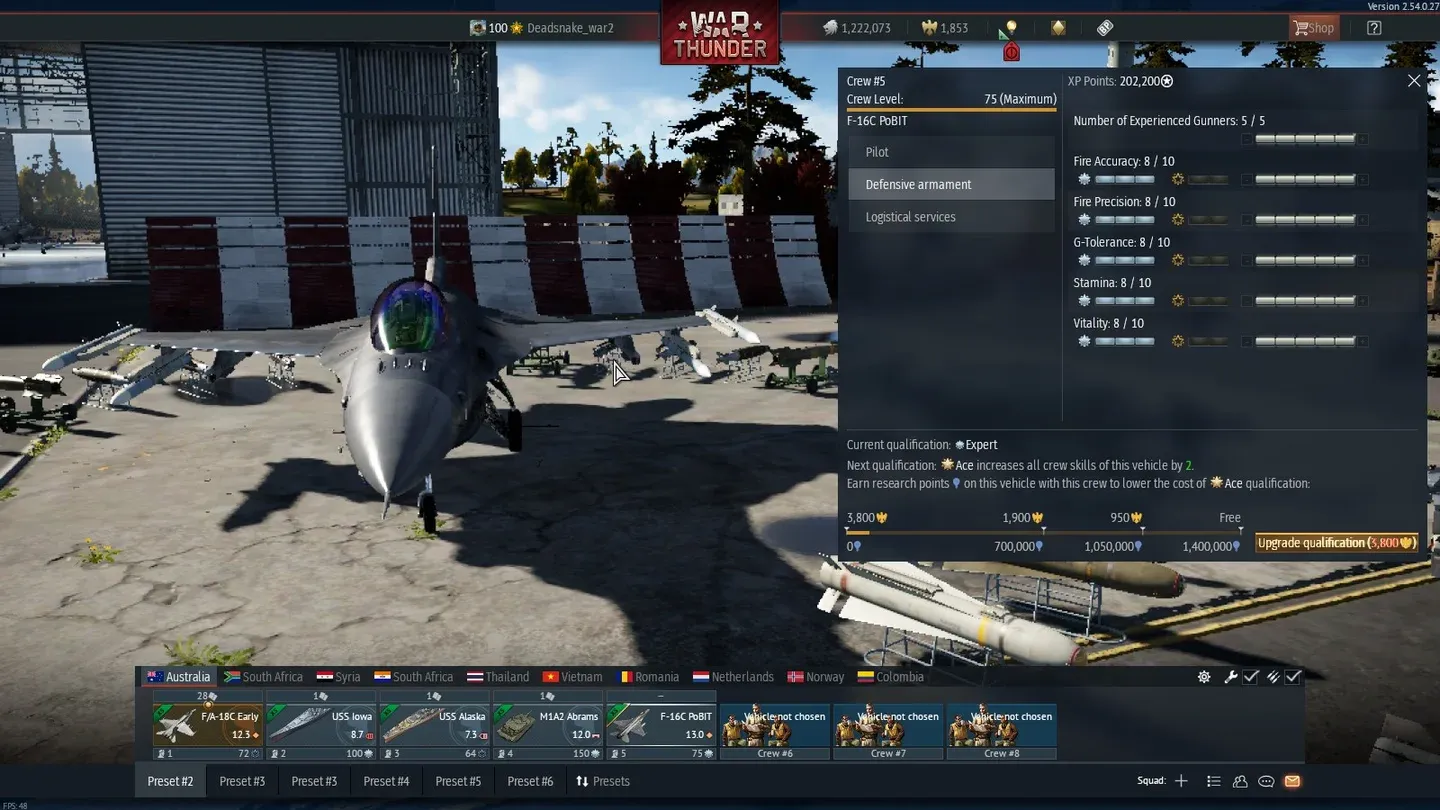Image resolution: width=1440 pixels, height=810 pixels.
Task: Open Golden Eagles balance 1,853
Action: pos(945,28)
